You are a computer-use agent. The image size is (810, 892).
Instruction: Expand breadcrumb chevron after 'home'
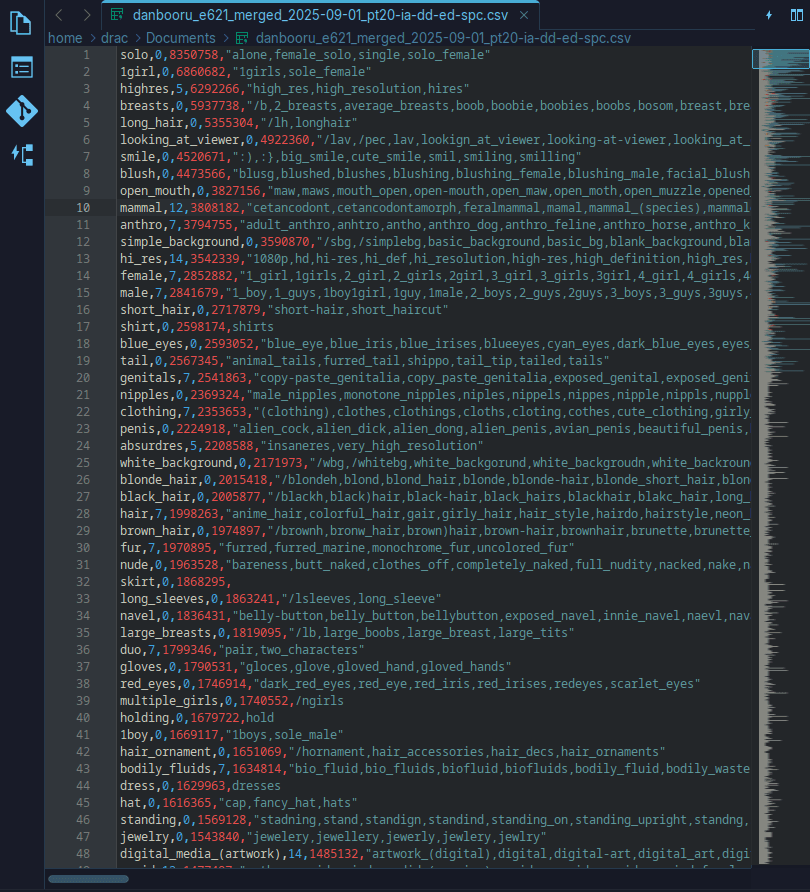click(92, 39)
